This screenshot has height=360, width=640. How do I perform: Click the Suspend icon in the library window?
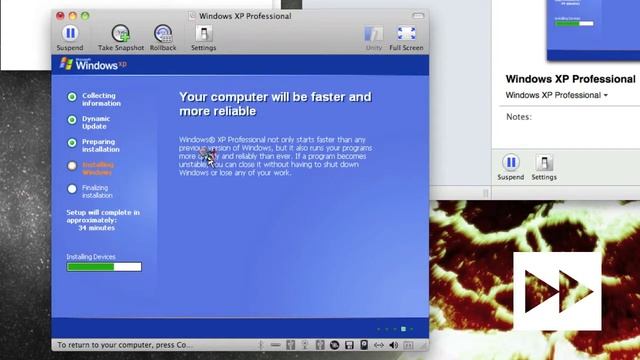511,162
